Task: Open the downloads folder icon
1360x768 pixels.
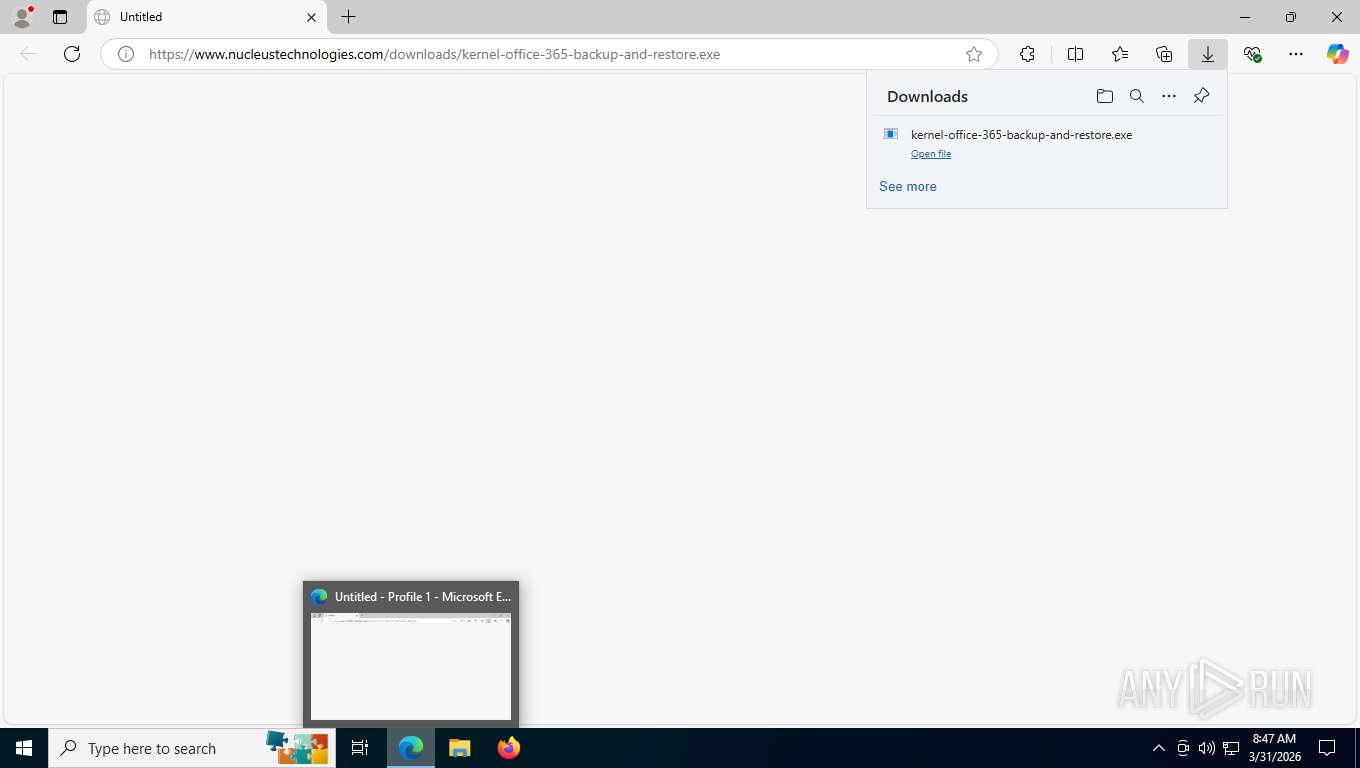Action: coord(1105,96)
